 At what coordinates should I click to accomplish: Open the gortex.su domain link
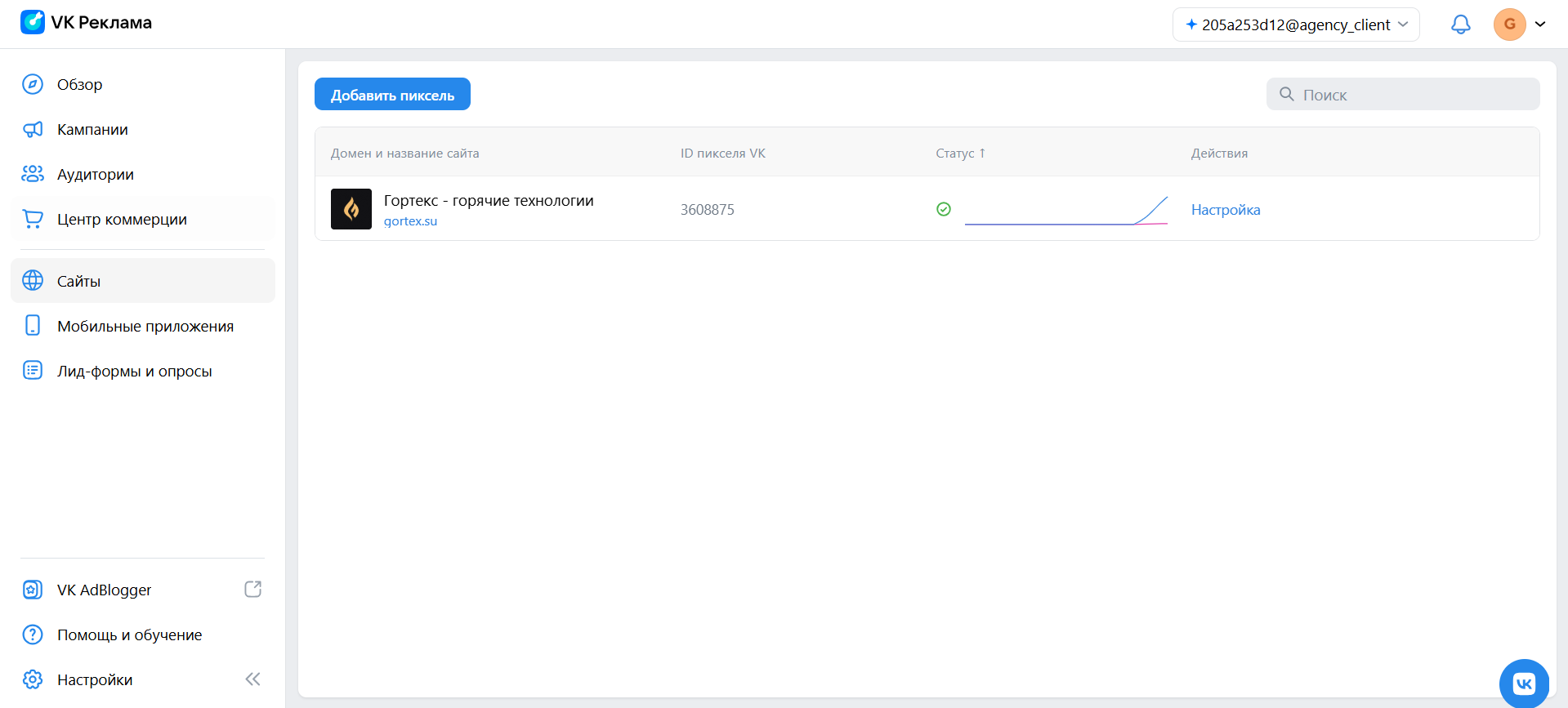tap(410, 221)
